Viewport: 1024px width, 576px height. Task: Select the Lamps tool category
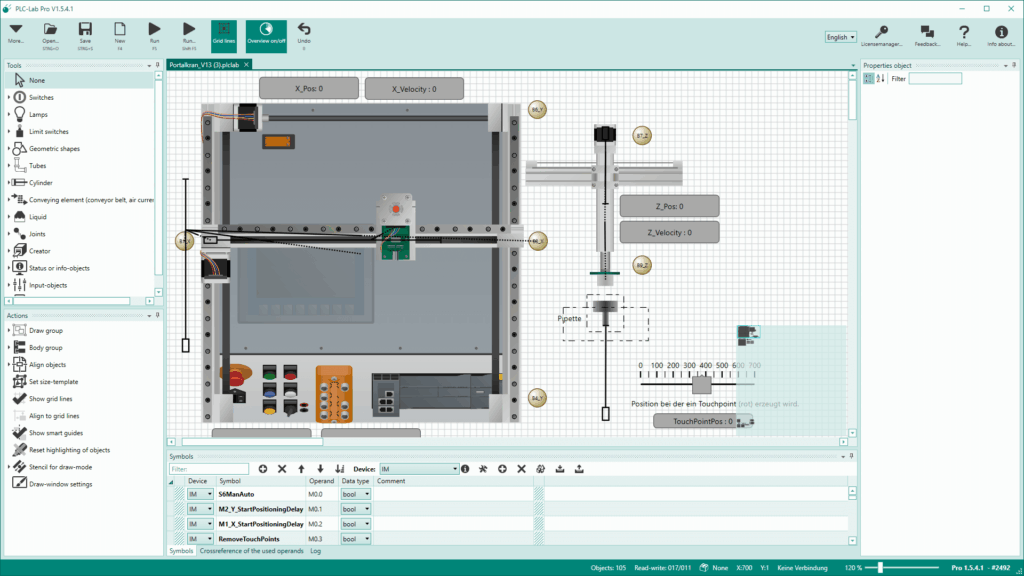(38, 114)
